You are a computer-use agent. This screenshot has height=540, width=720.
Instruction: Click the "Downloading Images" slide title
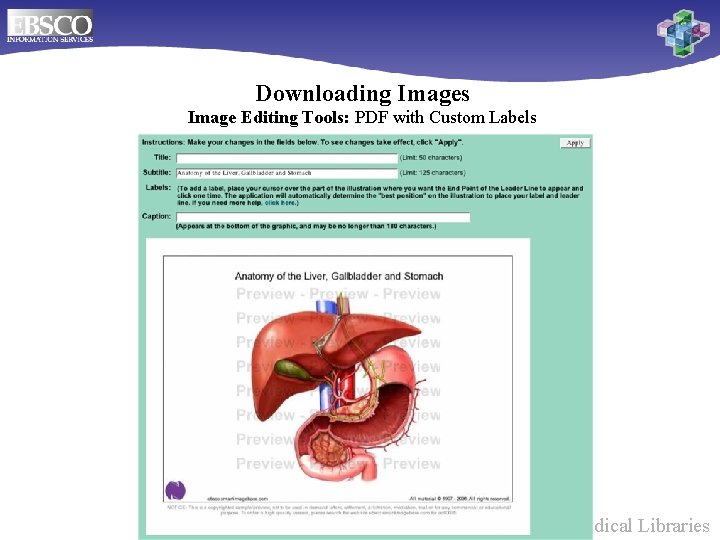tap(362, 93)
